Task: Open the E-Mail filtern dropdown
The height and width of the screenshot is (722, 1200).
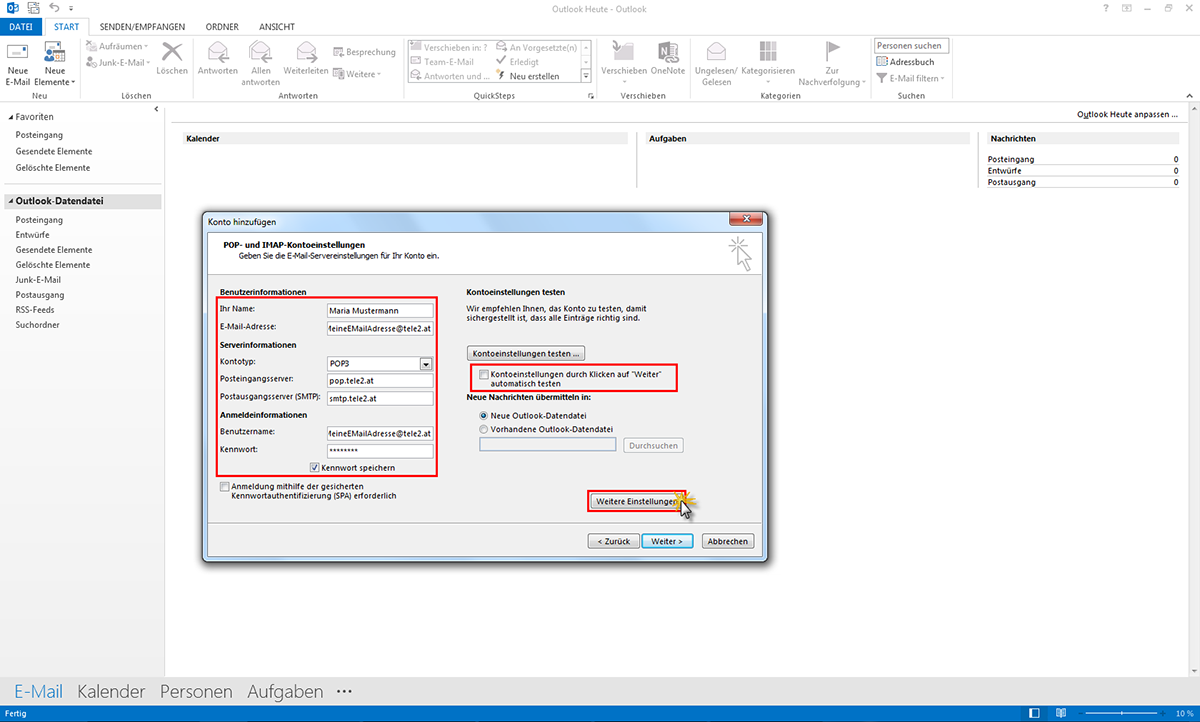Action: [910, 78]
